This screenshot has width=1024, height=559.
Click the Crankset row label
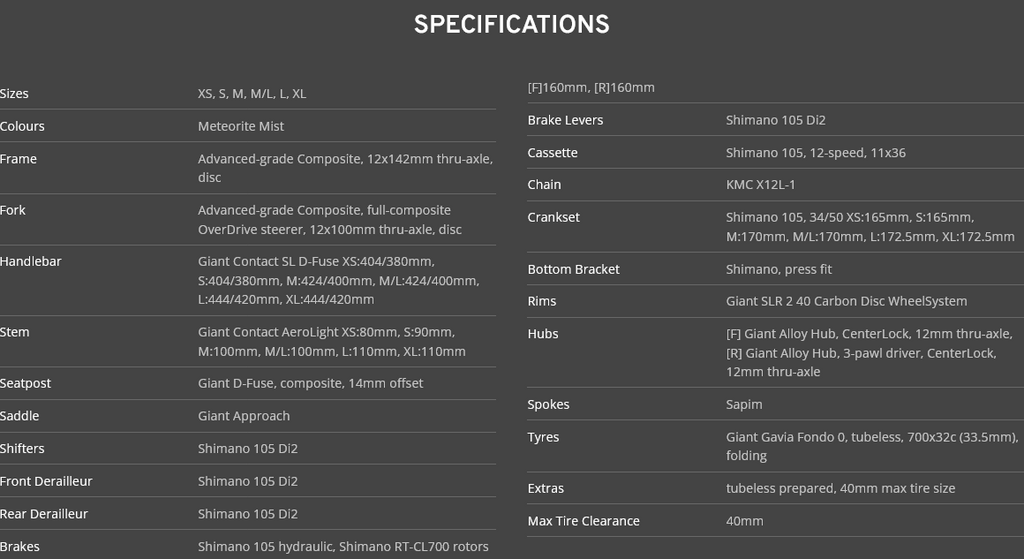coord(553,217)
